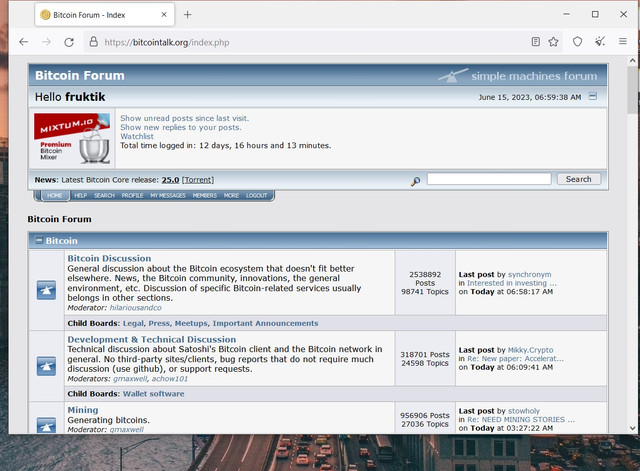
Task: Open gmaxwell profile under Development moderators
Action: [130, 379]
